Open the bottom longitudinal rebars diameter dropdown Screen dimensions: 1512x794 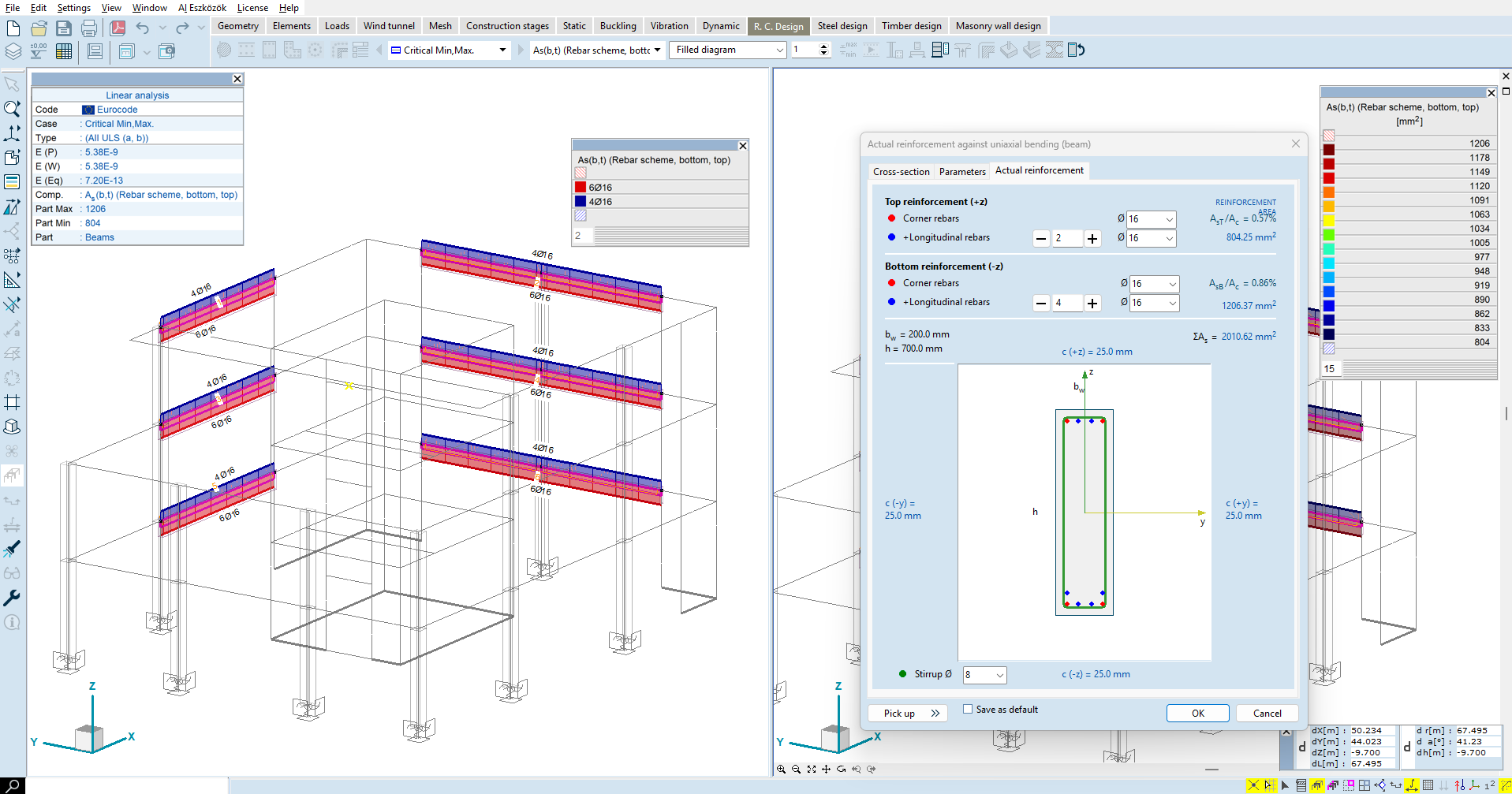[x=1154, y=303]
